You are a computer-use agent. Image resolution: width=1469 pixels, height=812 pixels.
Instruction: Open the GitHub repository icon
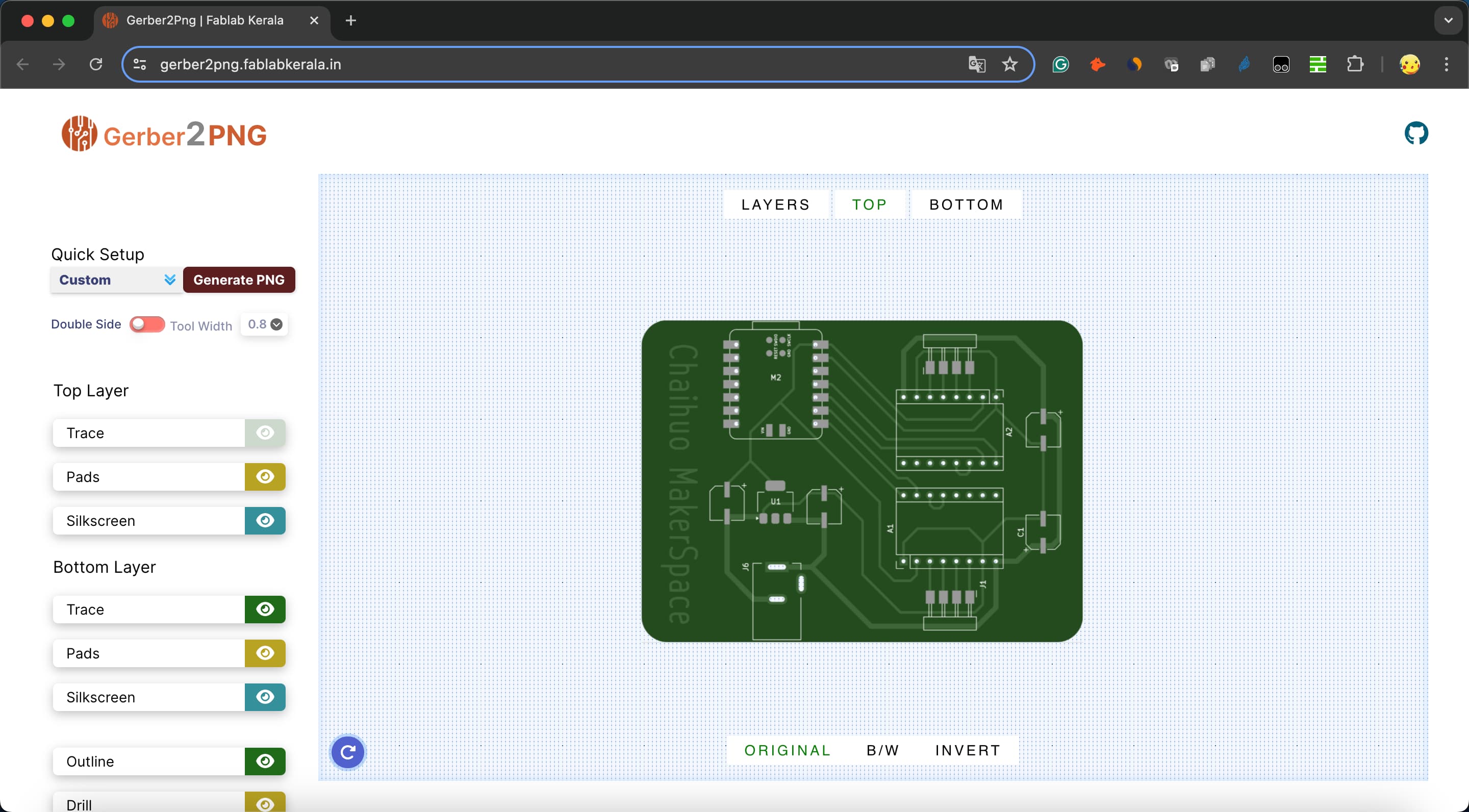pos(1415,133)
